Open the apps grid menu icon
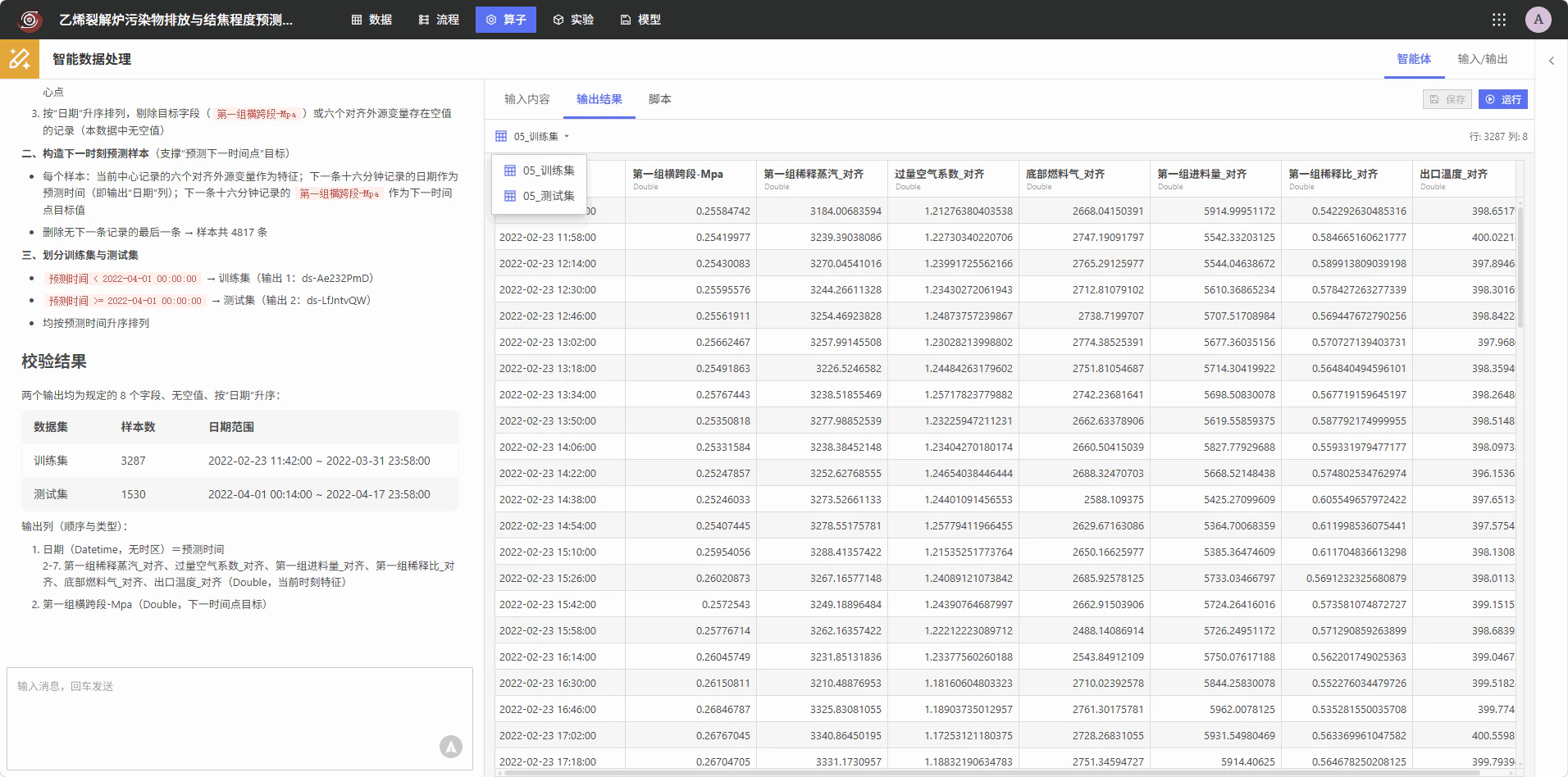The width and height of the screenshot is (1568, 777). (x=1499, y=20)
